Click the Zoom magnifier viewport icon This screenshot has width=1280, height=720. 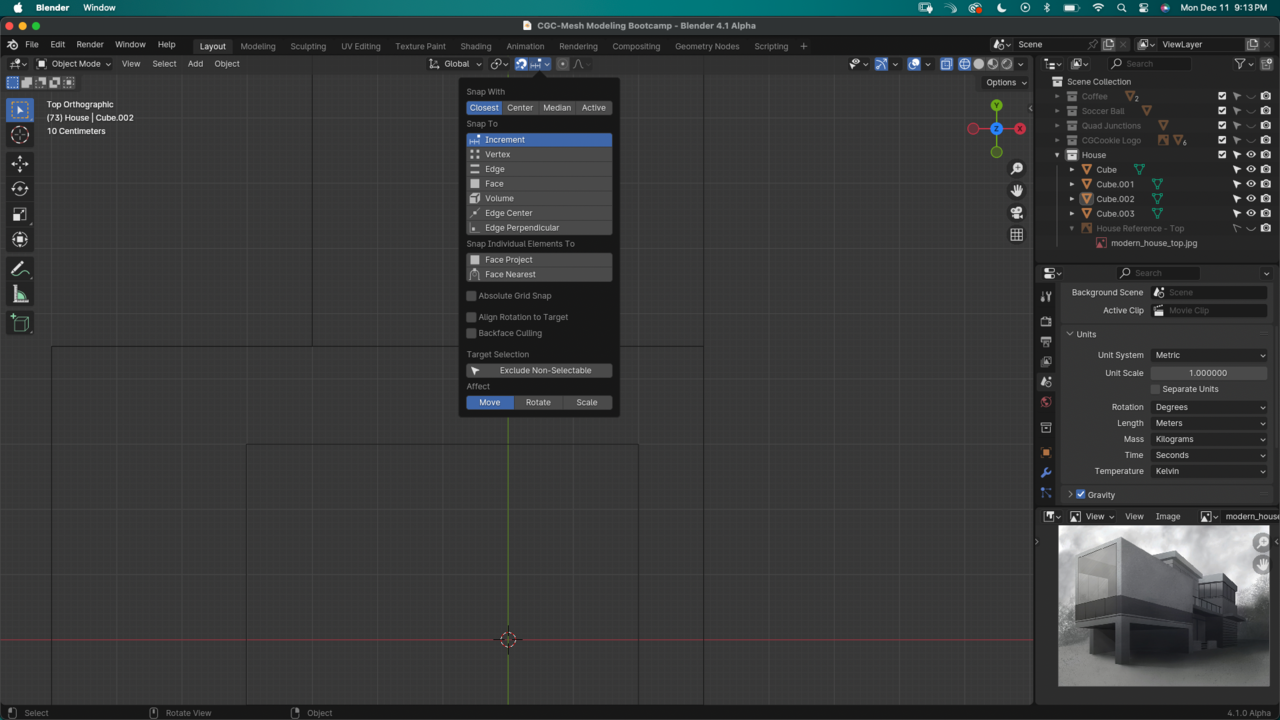click(1016, 169)
